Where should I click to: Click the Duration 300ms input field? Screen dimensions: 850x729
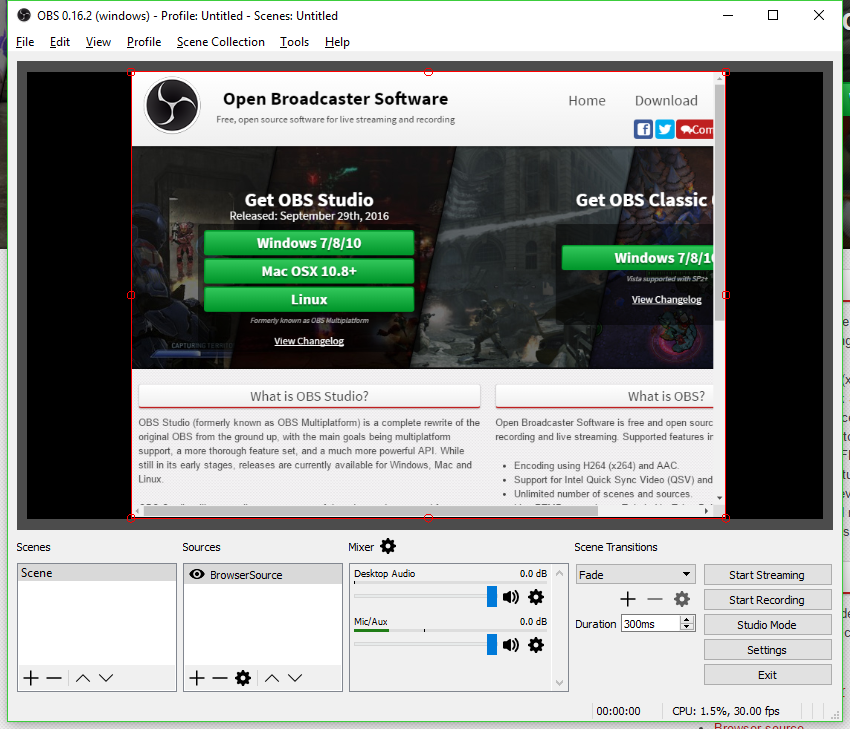pyautogui.click(x=651, y=624)
